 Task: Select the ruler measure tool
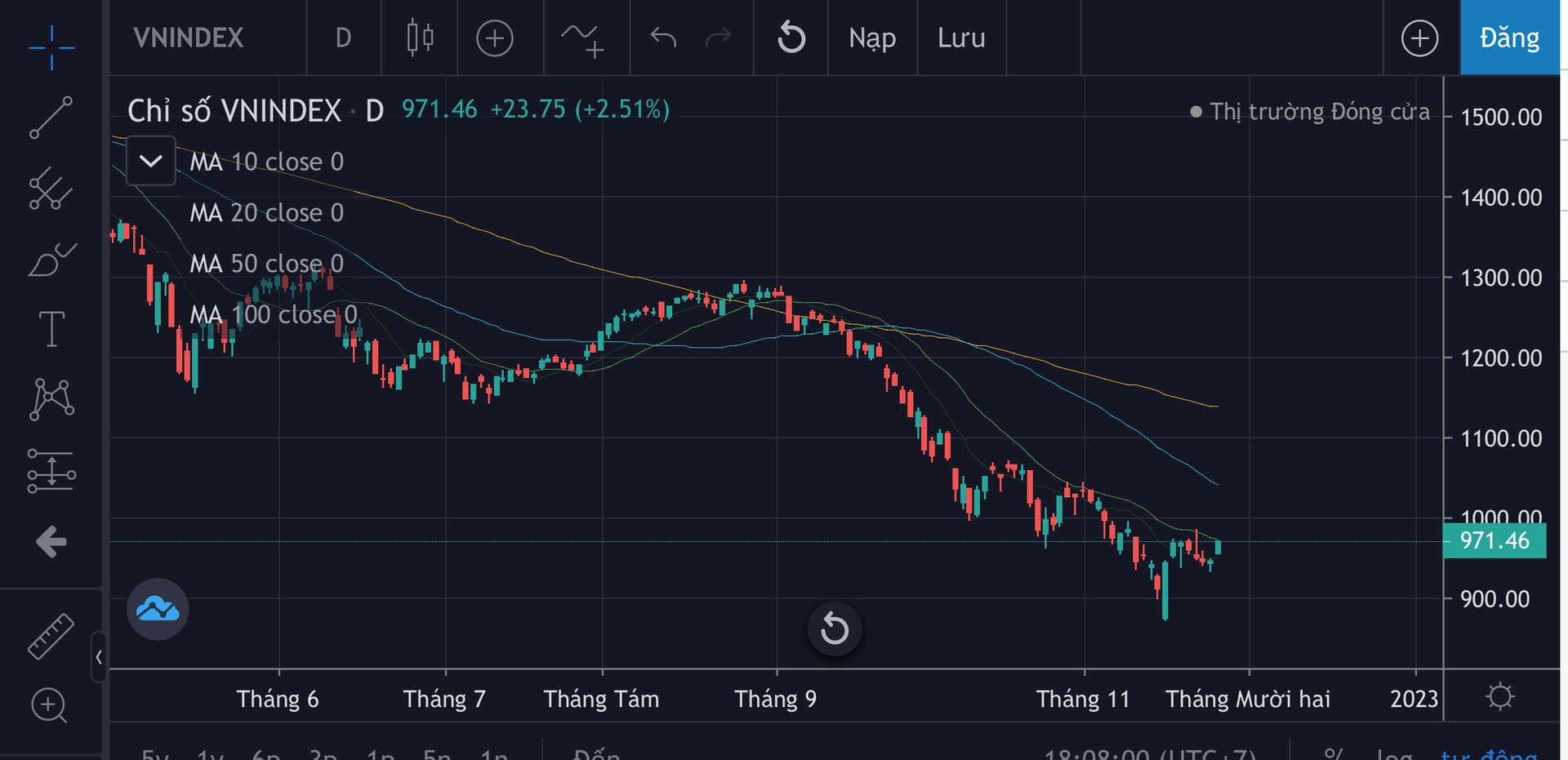[51, 636]
